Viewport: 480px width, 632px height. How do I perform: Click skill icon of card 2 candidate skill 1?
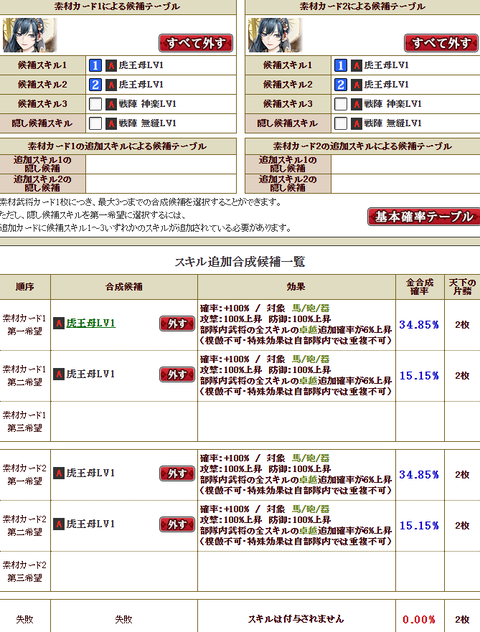[x=356, y=65]
